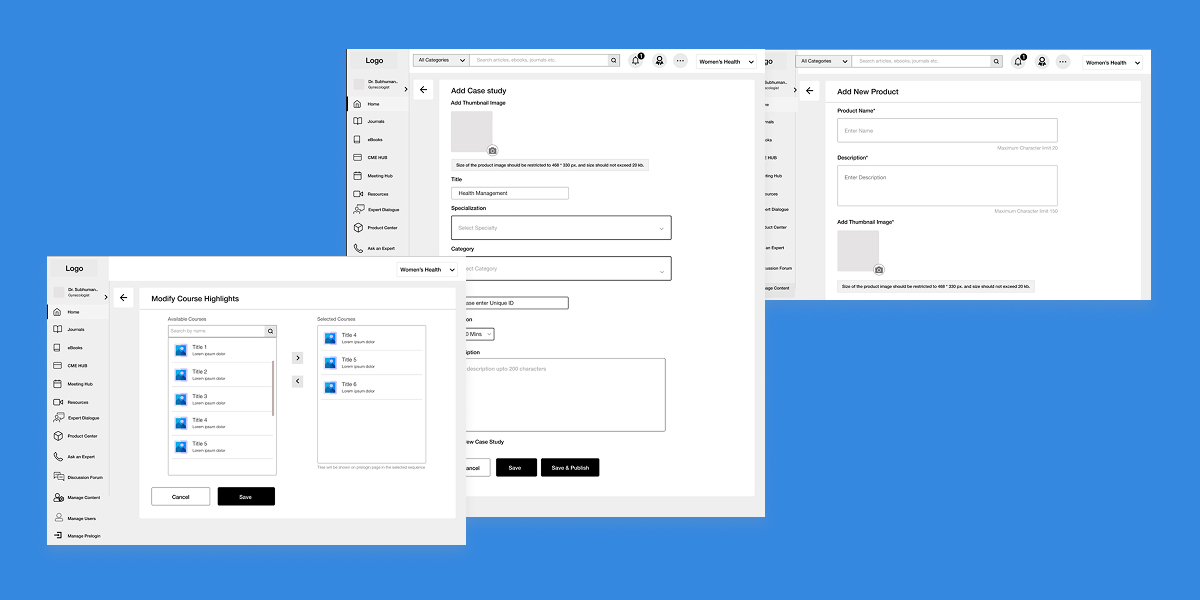Click the search magnifier in Available Courses box
The width and height of the screenshot is (1200, 600).
coord(270,331)
